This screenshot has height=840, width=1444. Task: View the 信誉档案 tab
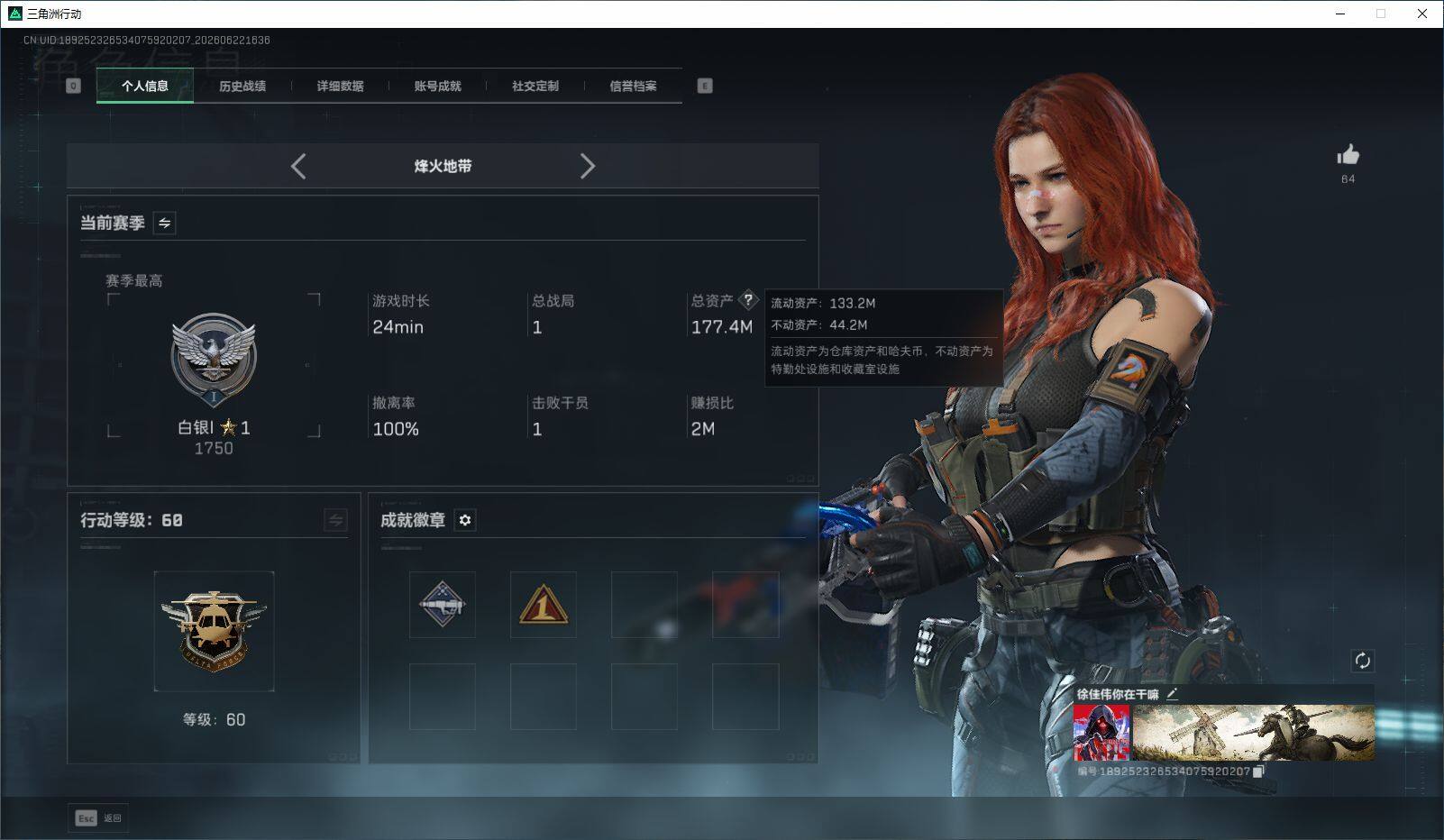pos(633,87)
